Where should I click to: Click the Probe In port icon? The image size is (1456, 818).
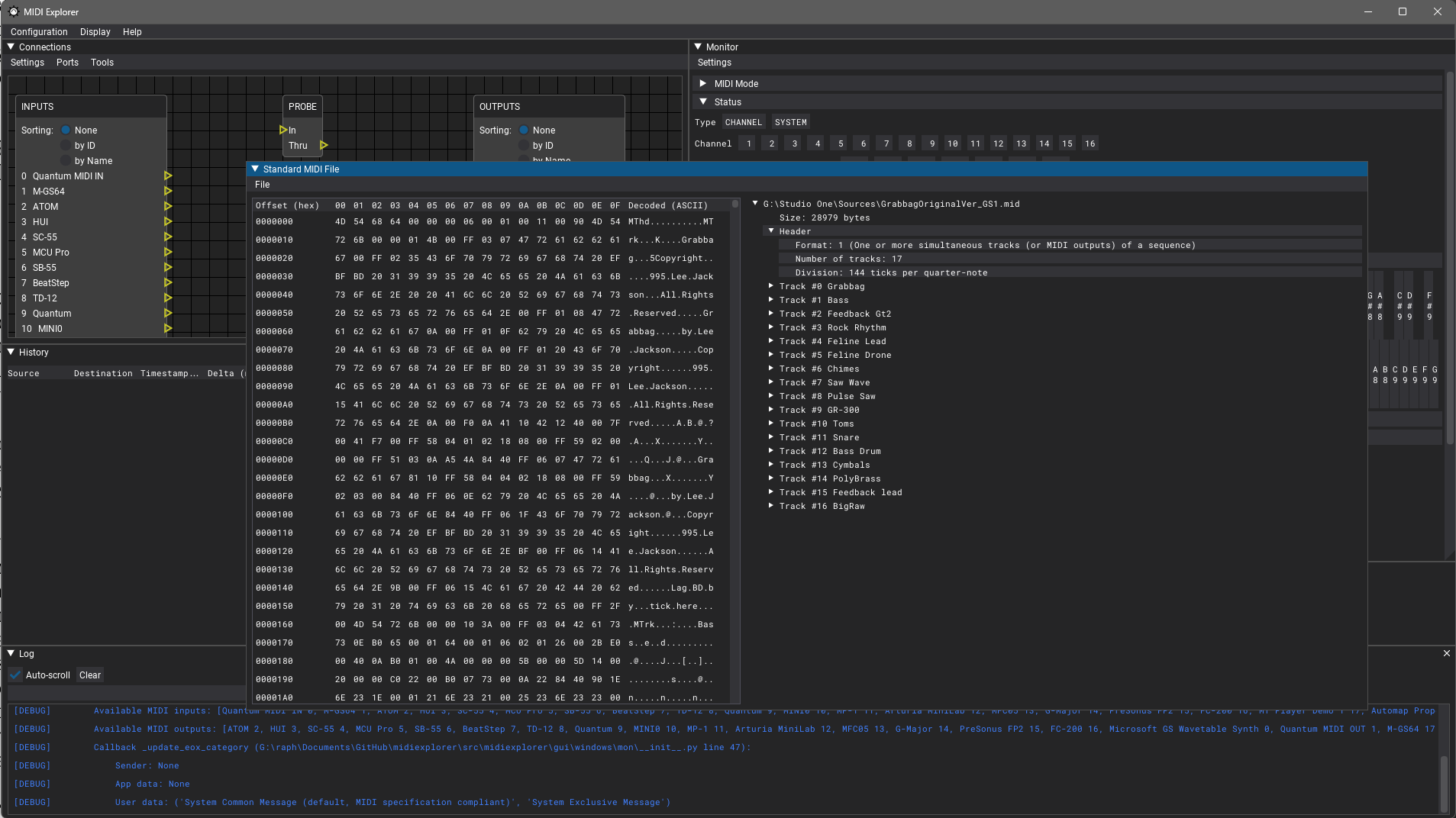tap(283, 129)
